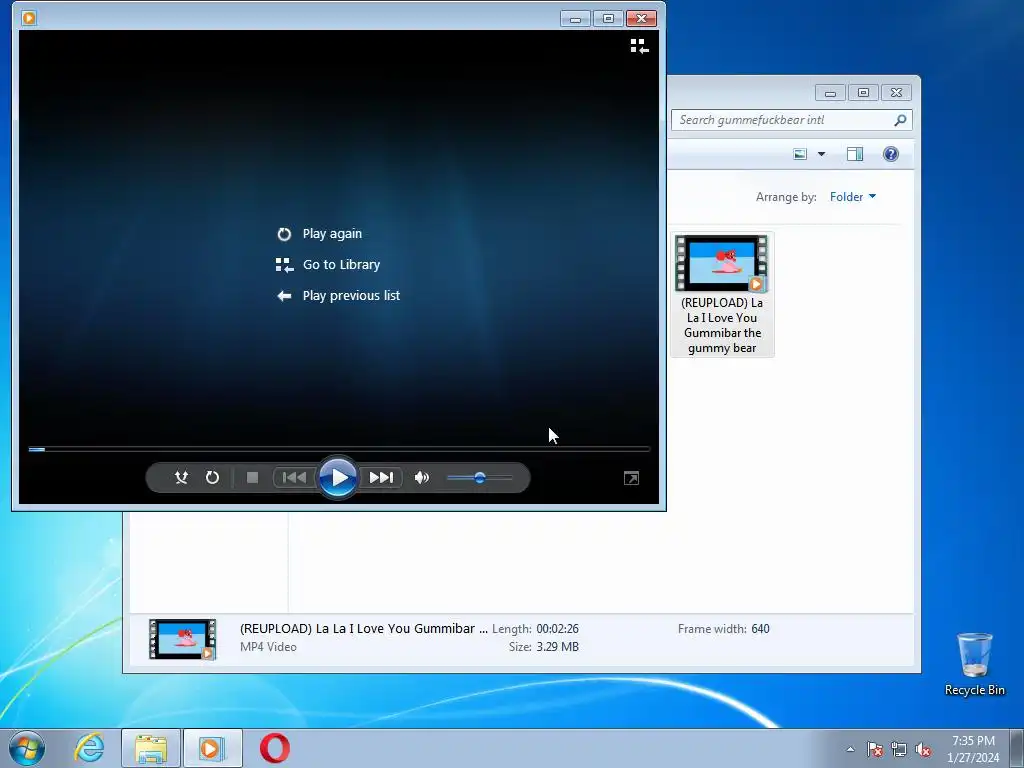
Task: Close the Explorer window
Action: pos(896,93)
